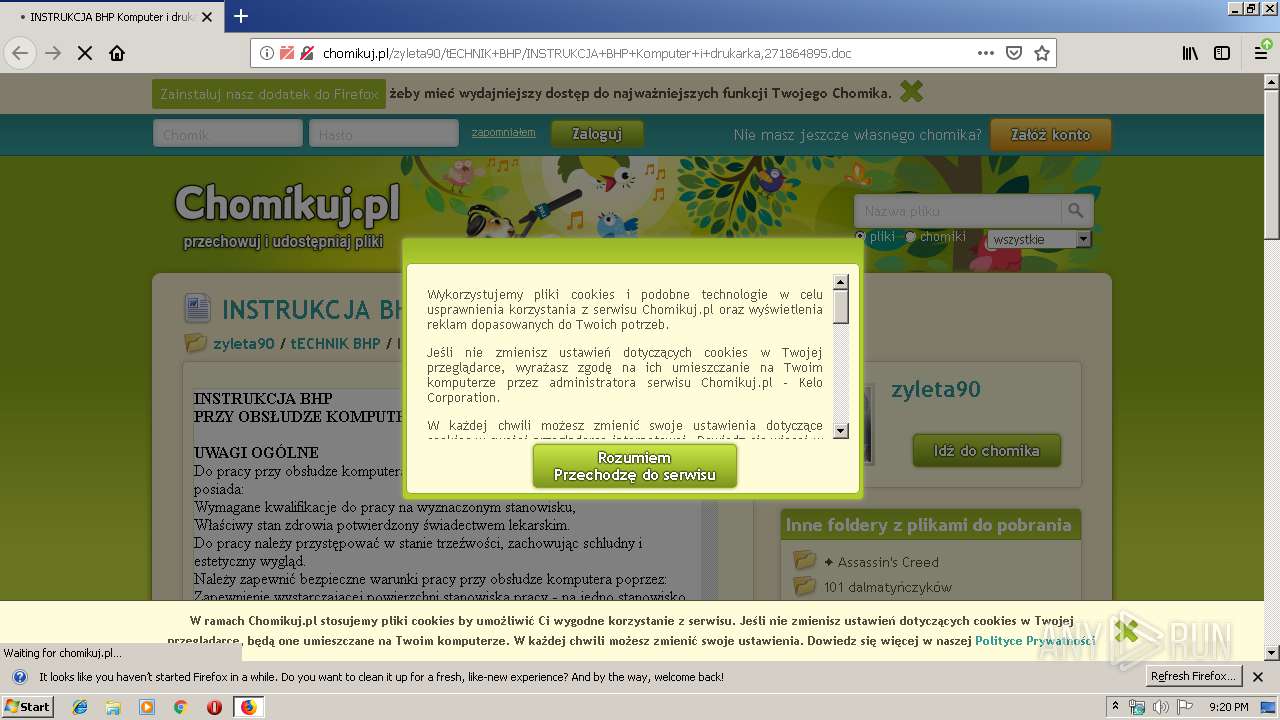The height and width of the screenshot is (720, 1280).
Task: Open the Library bookshelf icon
Action: tap(1190, 53)
